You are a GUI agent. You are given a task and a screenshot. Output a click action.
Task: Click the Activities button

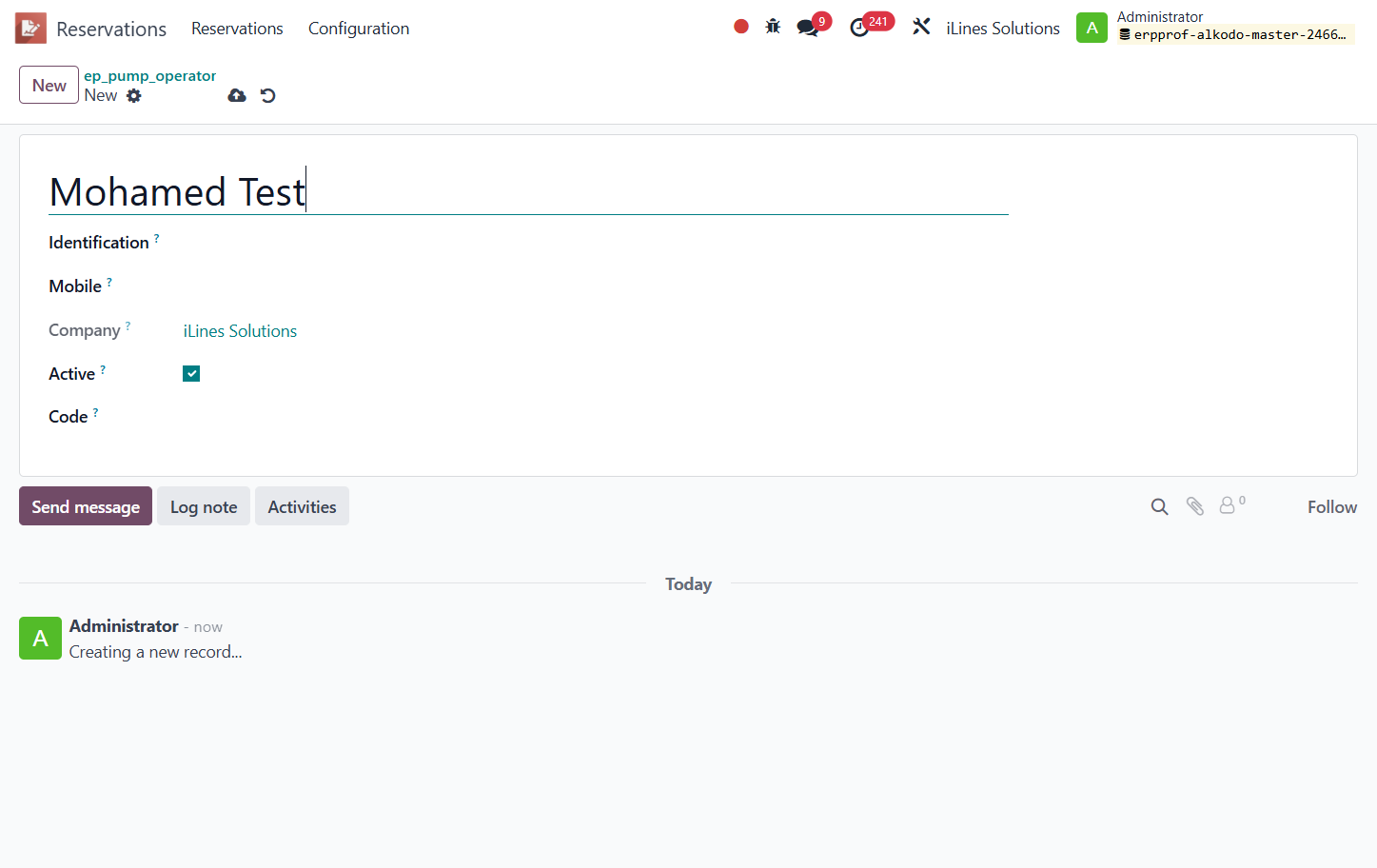click(302, 506)
